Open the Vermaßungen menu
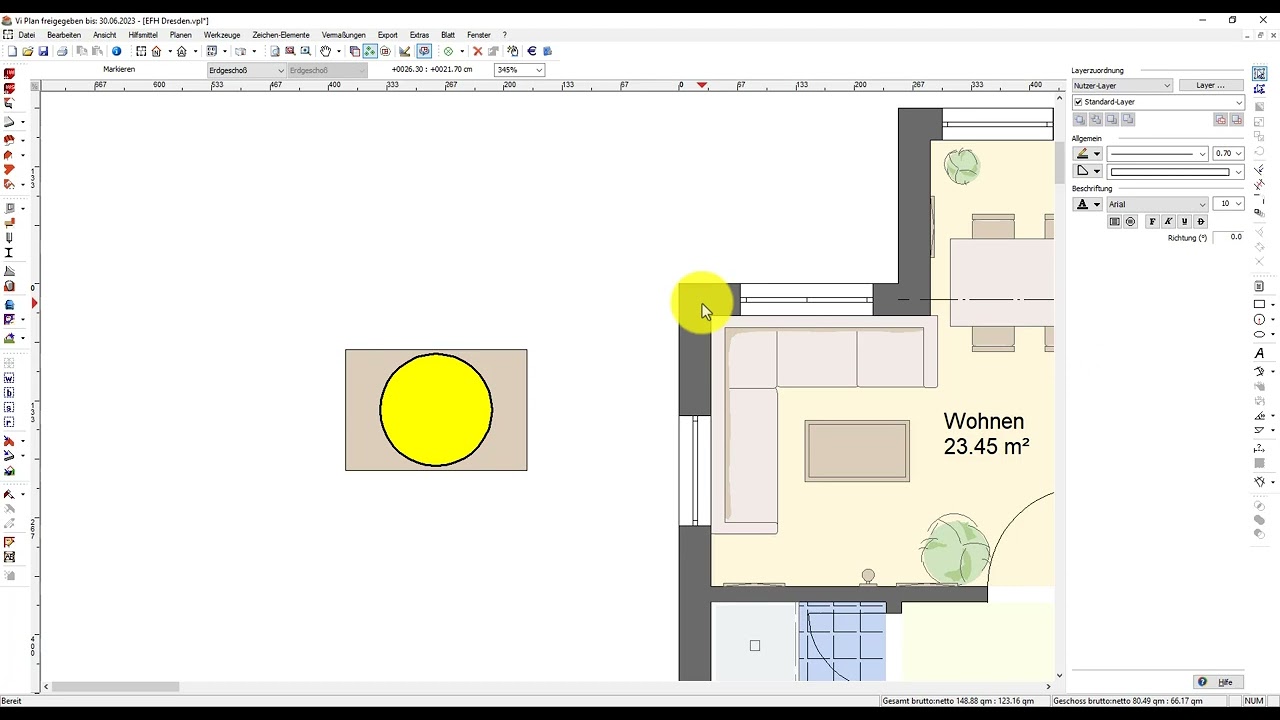The height and width of the screenshot is (720, 1280). tap(343, 35)
